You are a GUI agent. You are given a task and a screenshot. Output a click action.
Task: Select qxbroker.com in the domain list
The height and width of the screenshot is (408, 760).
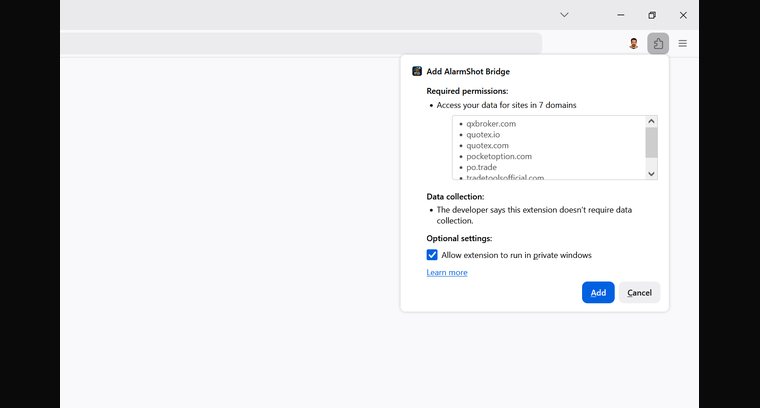coord(491,124)
